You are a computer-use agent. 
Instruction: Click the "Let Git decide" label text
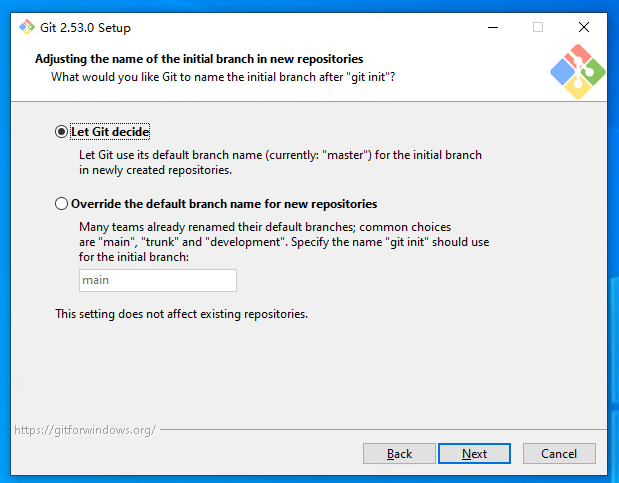(x=110, y=132)
